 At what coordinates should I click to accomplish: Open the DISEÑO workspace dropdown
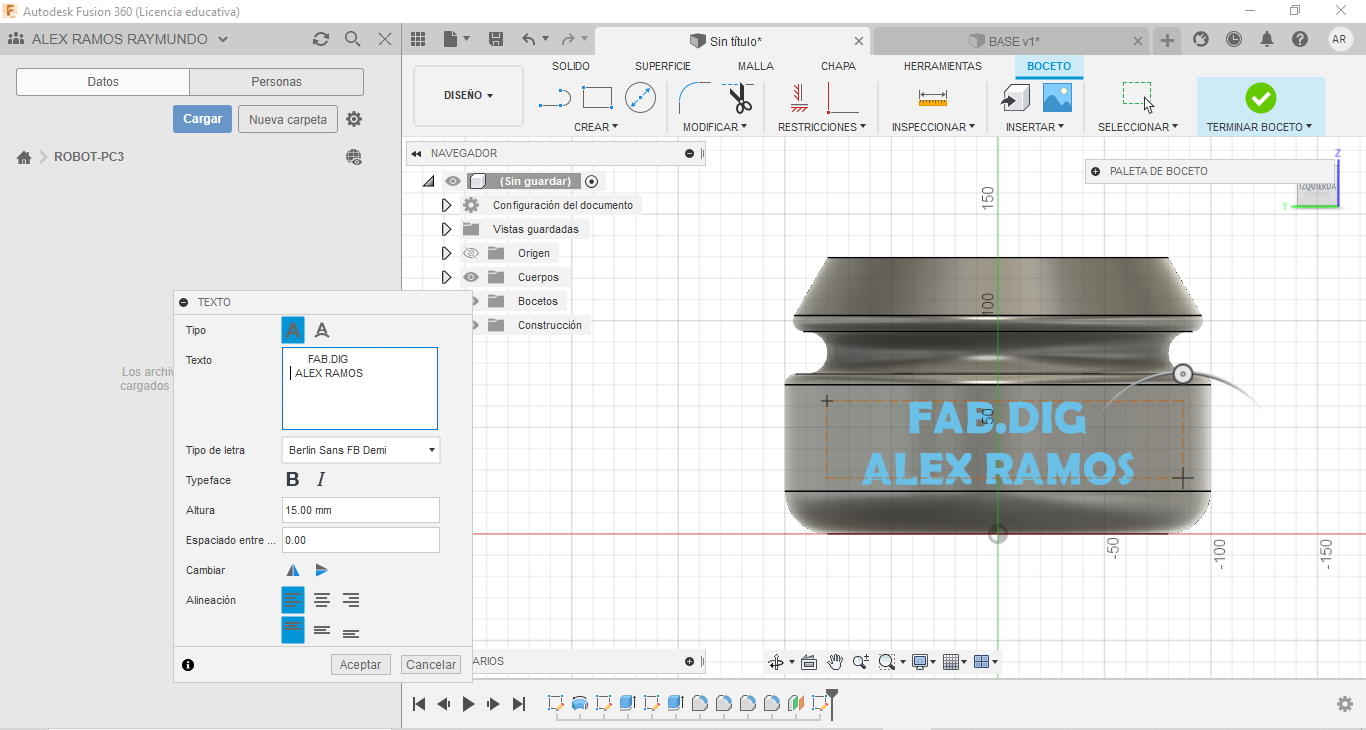tap(468, 96)
